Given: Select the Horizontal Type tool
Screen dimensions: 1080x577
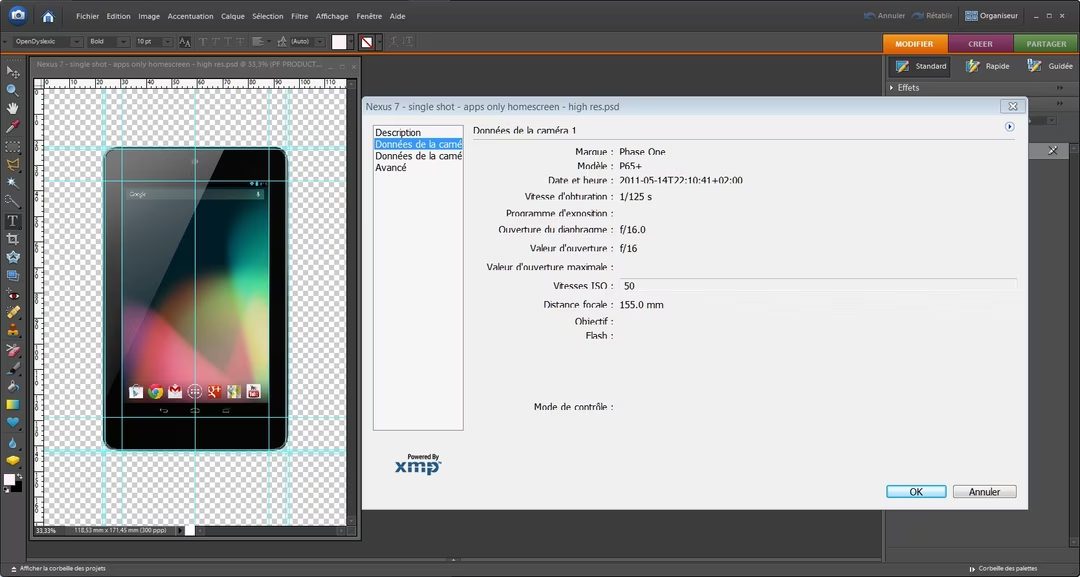Looking at the screenshot, I should pos(12,220).
